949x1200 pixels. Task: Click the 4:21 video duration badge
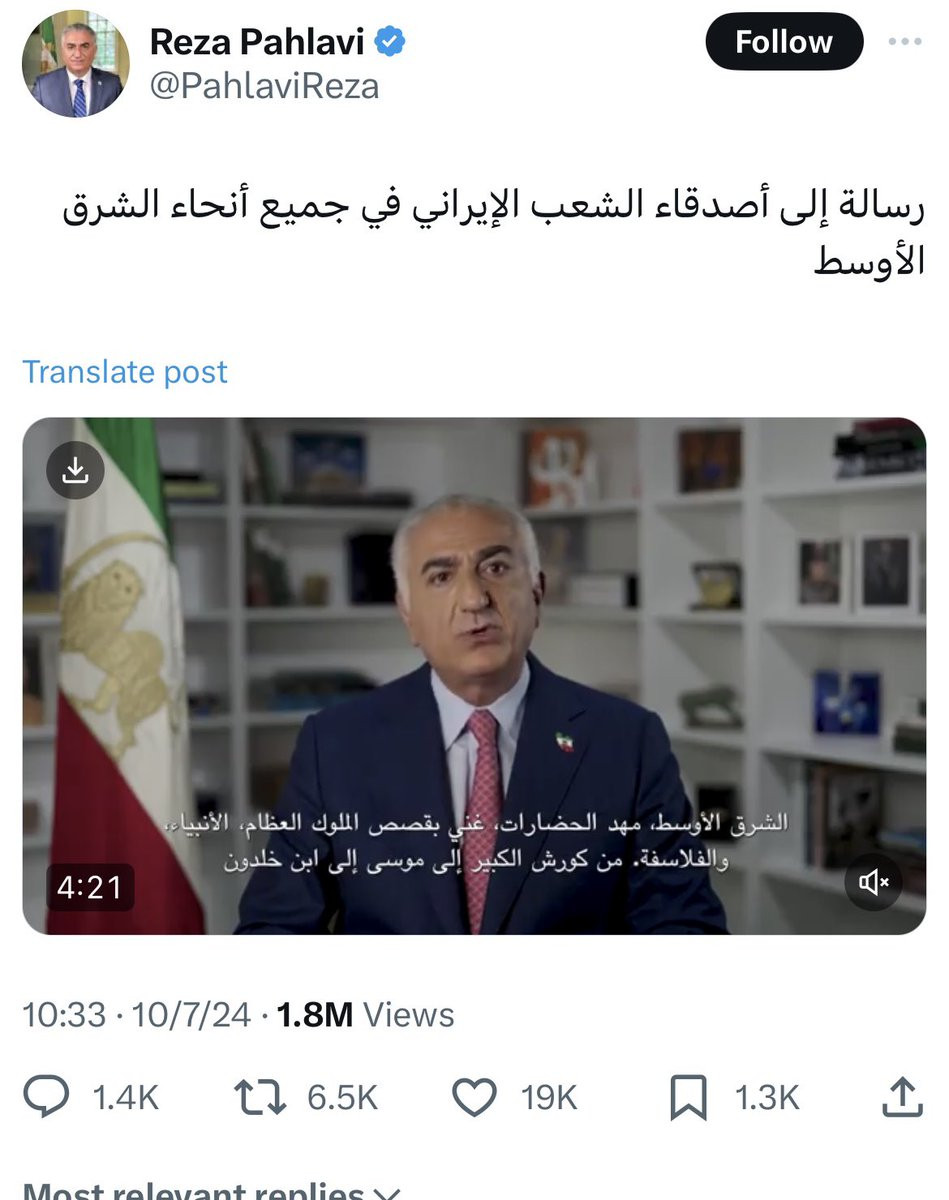pos(90,887)
